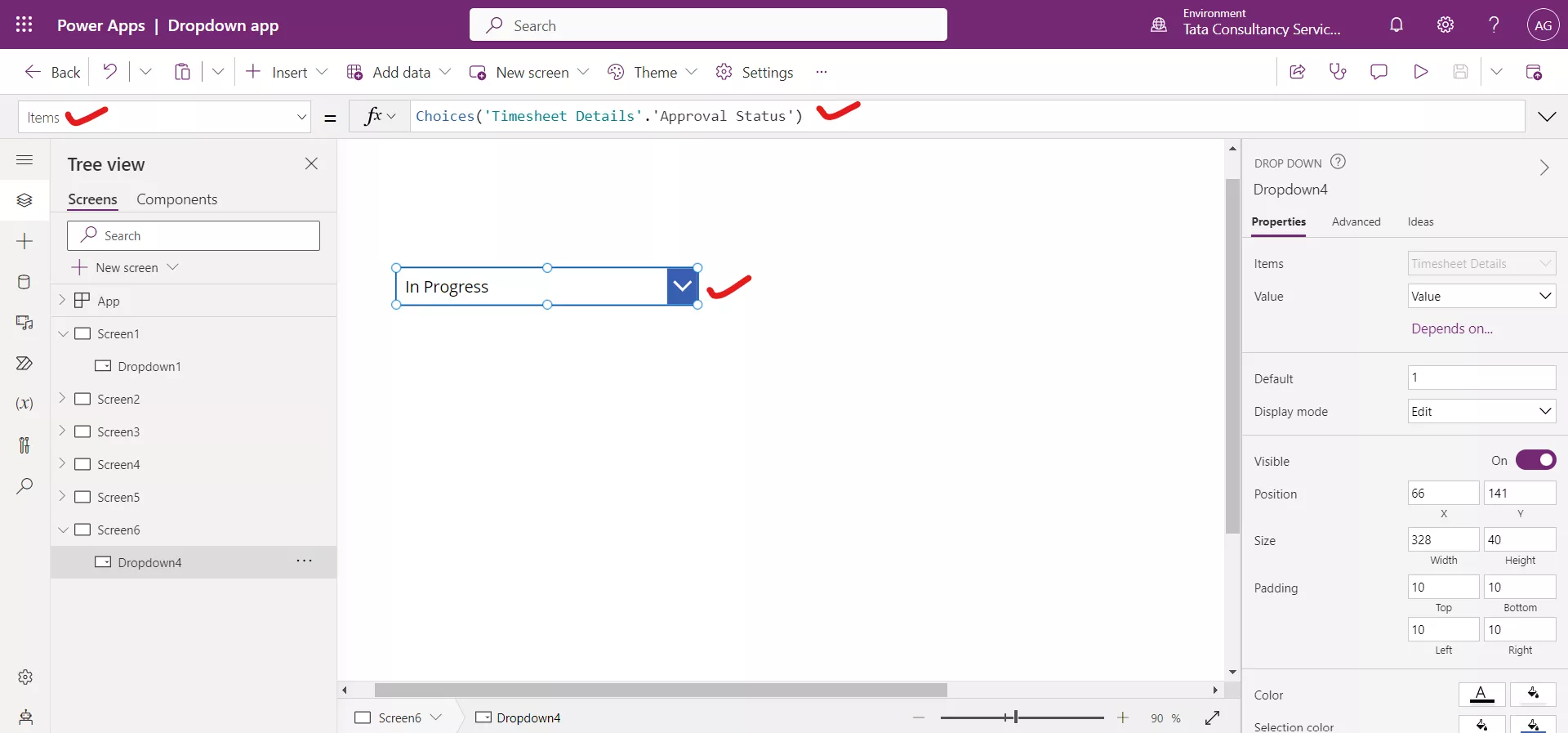Open the Color text color swatch
This screenshot has height=733, width=1568.
1481,695
